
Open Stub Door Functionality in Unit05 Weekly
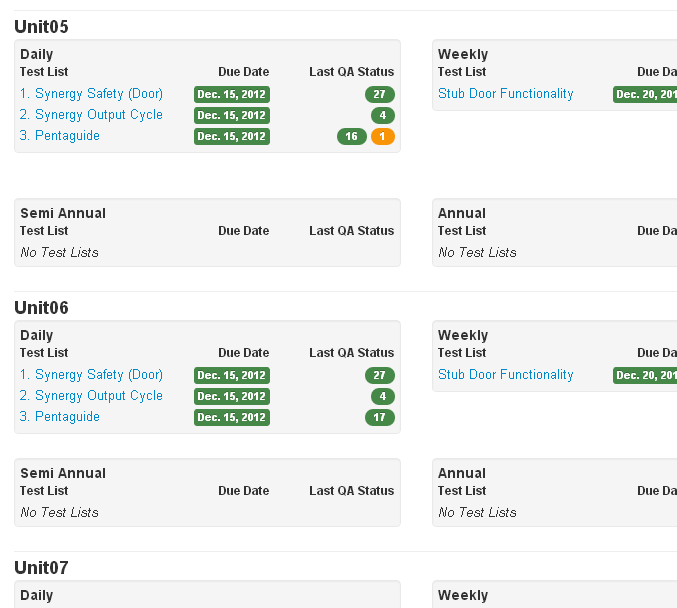point(505,94)
